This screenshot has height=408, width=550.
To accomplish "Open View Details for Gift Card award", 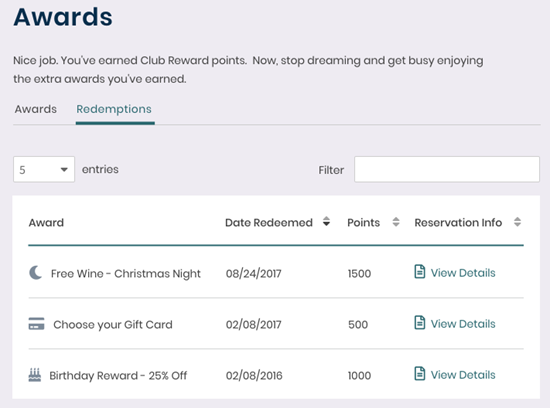I will point(463,324).
